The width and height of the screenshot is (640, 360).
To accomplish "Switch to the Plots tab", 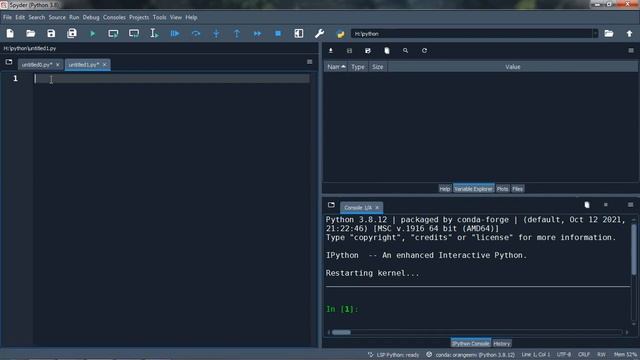I will 502,189.
